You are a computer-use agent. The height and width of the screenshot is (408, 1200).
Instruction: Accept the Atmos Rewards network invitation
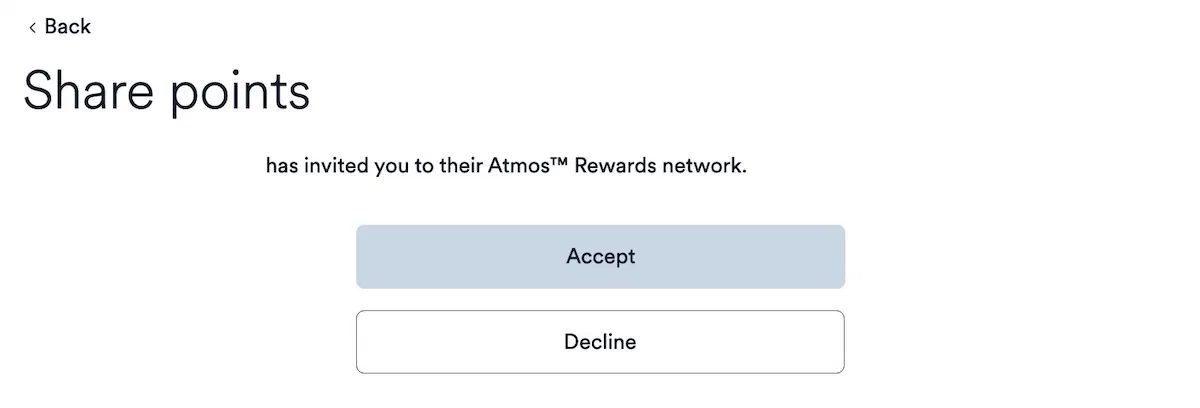point(600,257)
